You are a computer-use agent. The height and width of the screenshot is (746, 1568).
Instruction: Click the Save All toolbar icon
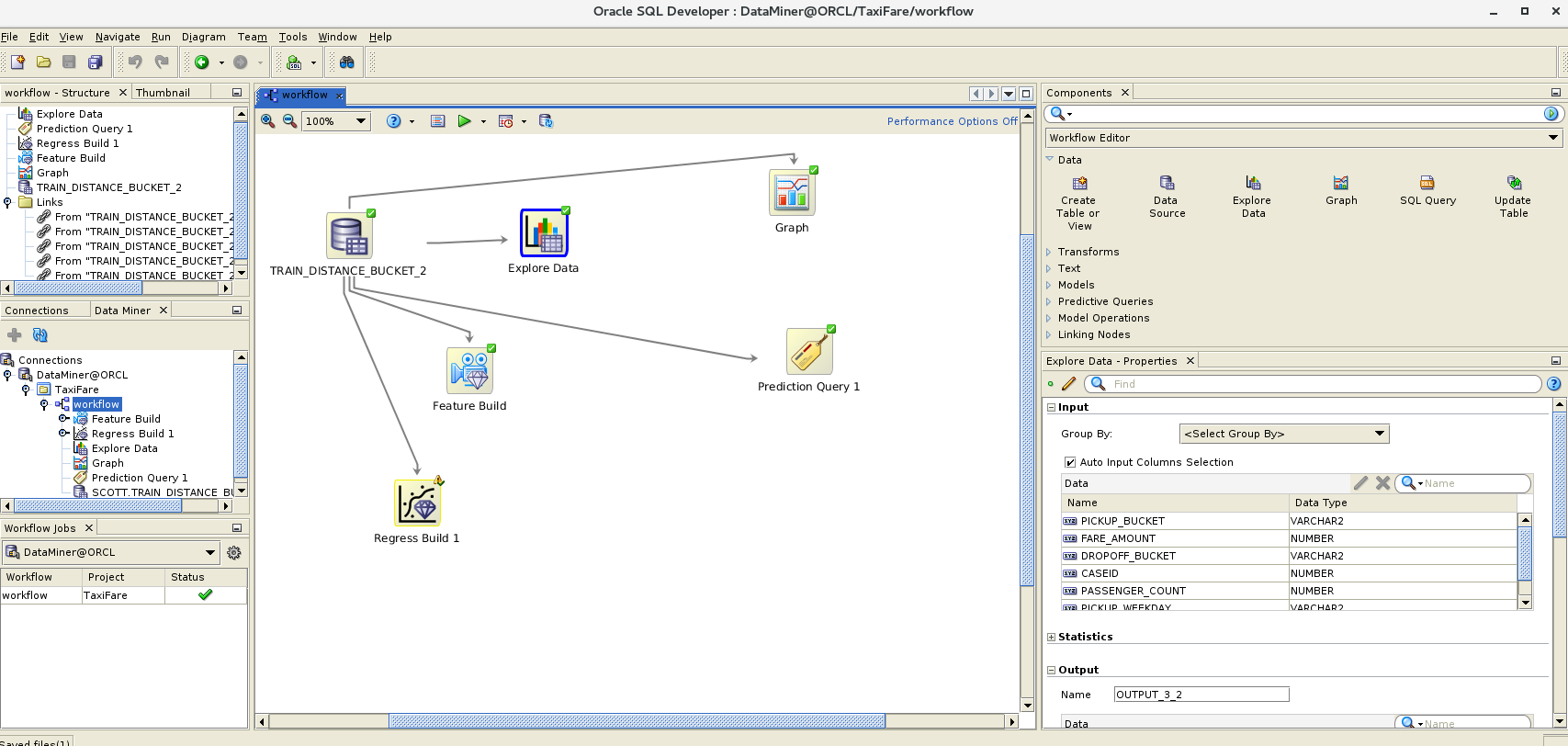(95, 62)
